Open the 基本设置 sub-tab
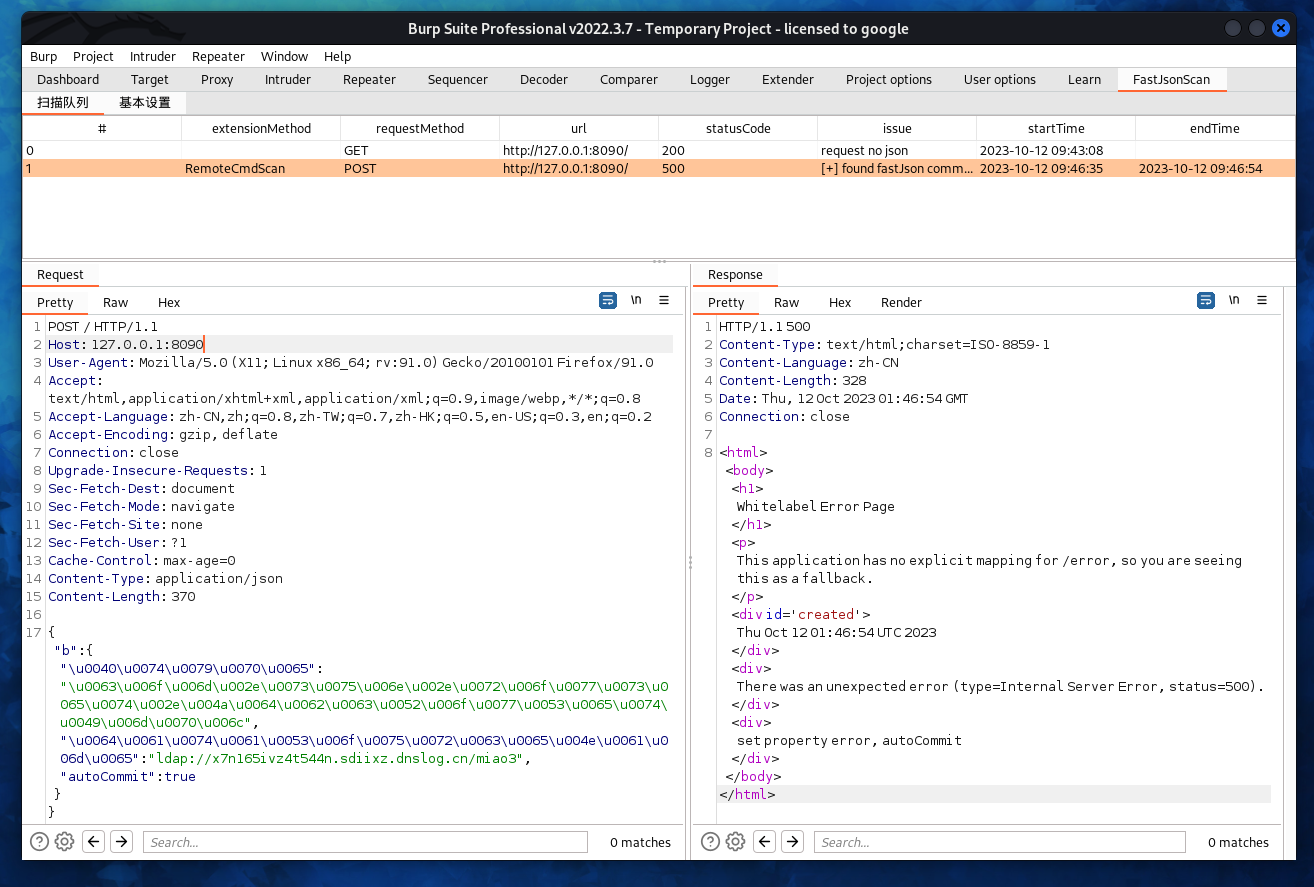Image resolution: width=1314 pixels, height=887 pixels. [145, 102]
